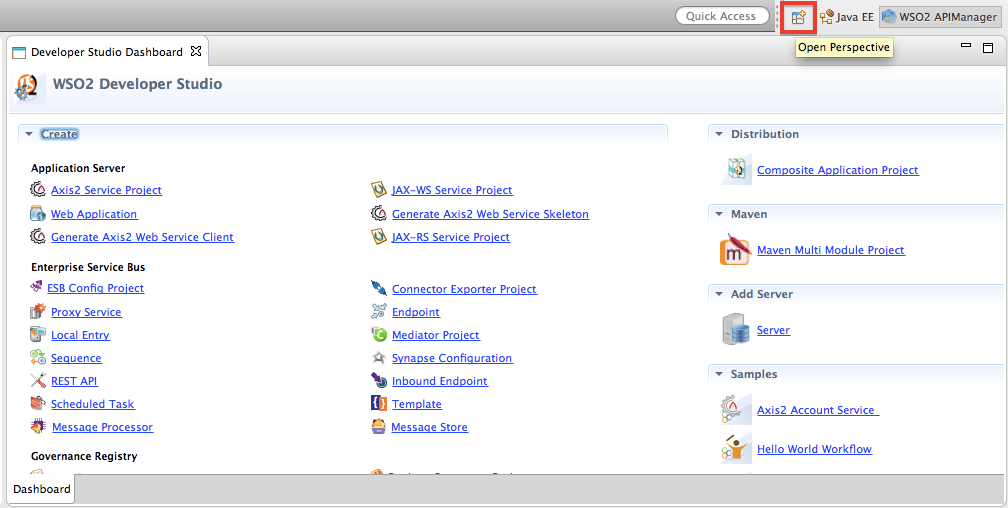1008x508 pixels.
Task: Collapse the Create section
Action: pyautogui.click(x=29, y=134)
